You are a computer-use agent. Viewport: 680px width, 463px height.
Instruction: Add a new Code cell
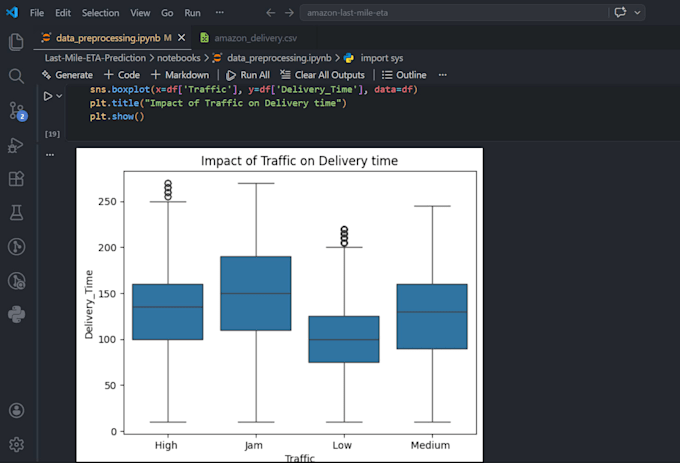[x=122, y=75]
